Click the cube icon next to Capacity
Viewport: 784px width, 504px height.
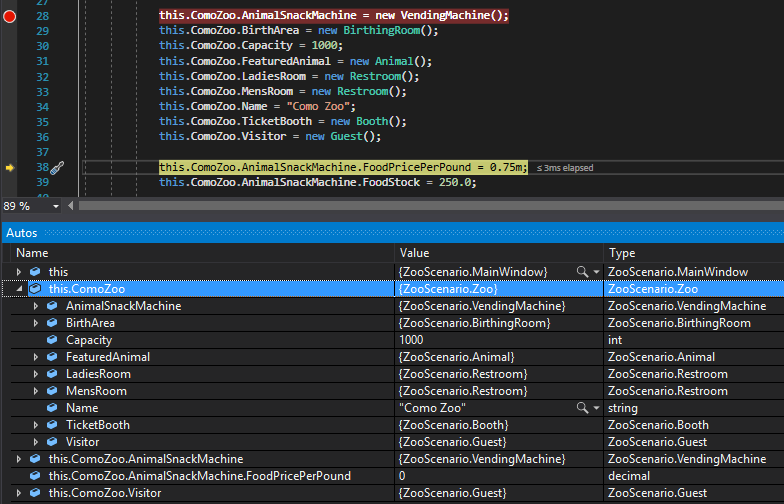pyautogui.click(x=53, y=340)
